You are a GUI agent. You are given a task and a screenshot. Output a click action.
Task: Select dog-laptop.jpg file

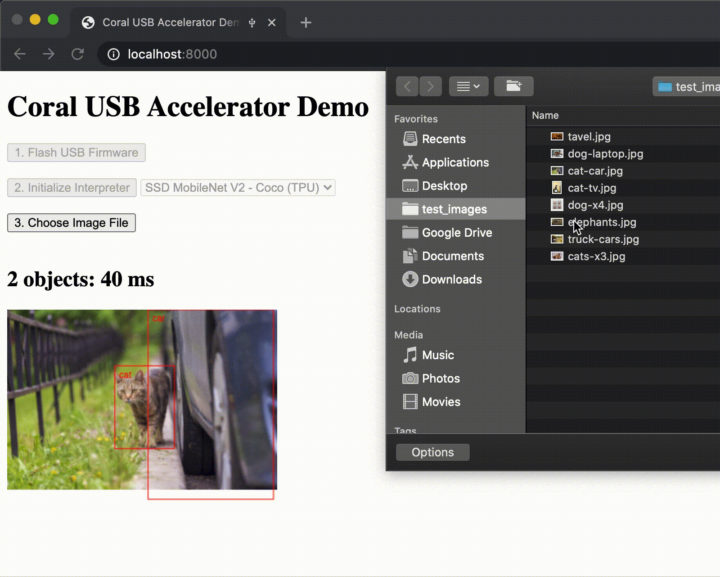[623, 154]
